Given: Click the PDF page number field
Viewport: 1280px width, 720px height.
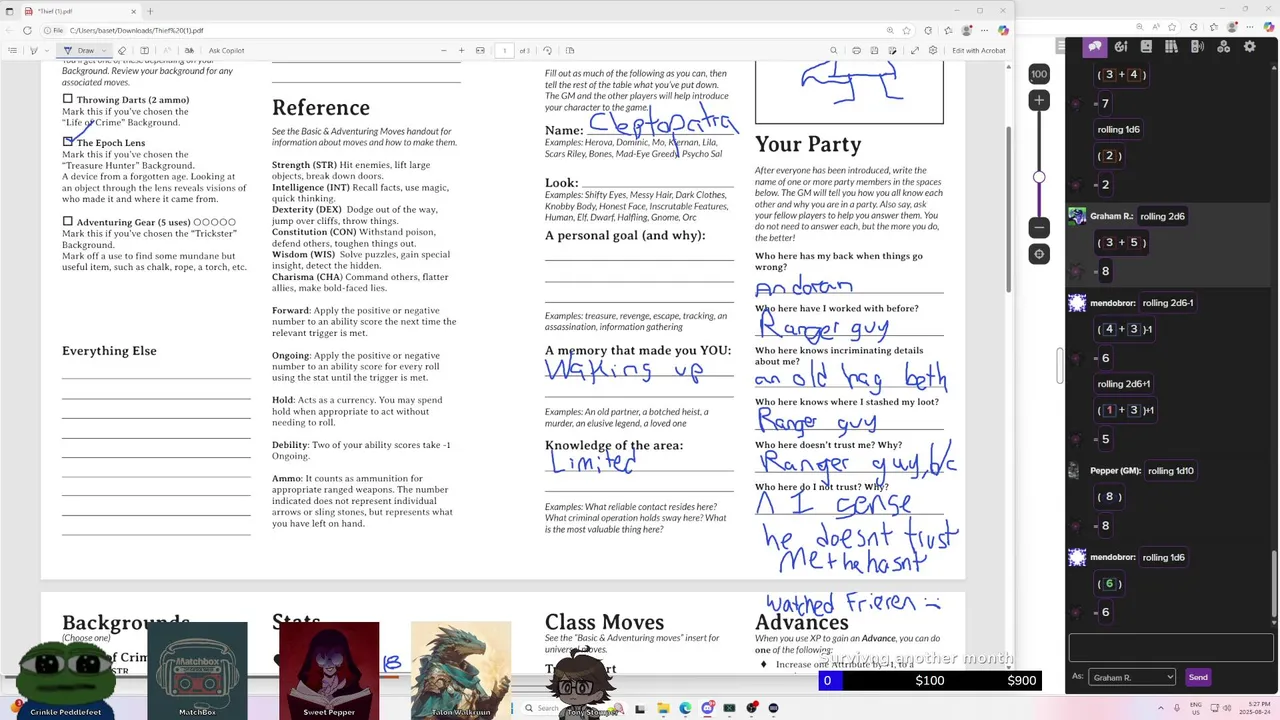Looking at the screenshot, I should pos(504,50).
